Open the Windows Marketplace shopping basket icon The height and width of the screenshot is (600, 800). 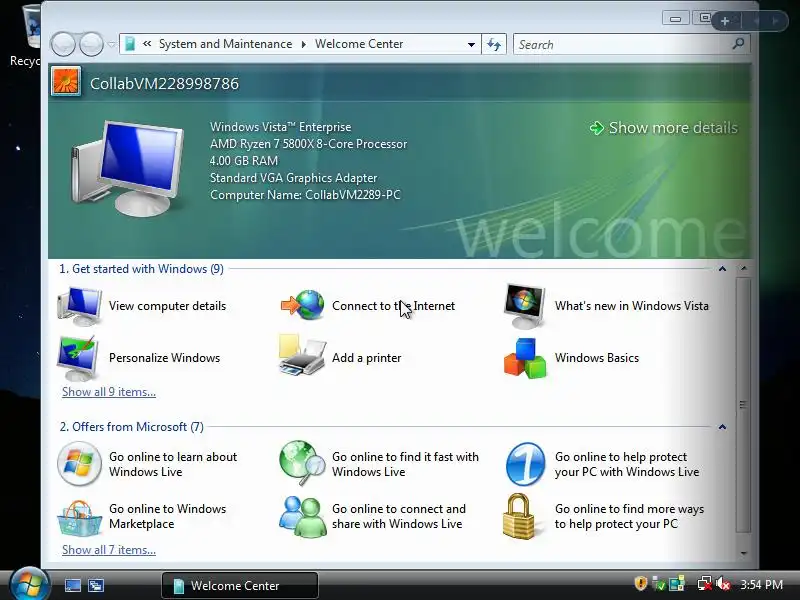point(80,518)
